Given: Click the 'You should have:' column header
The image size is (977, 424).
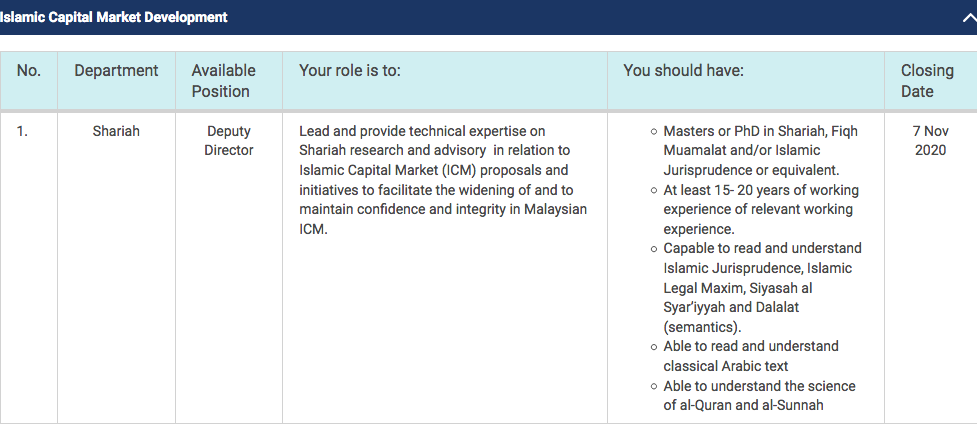Looking at the screenshot, I should [683, 71].
